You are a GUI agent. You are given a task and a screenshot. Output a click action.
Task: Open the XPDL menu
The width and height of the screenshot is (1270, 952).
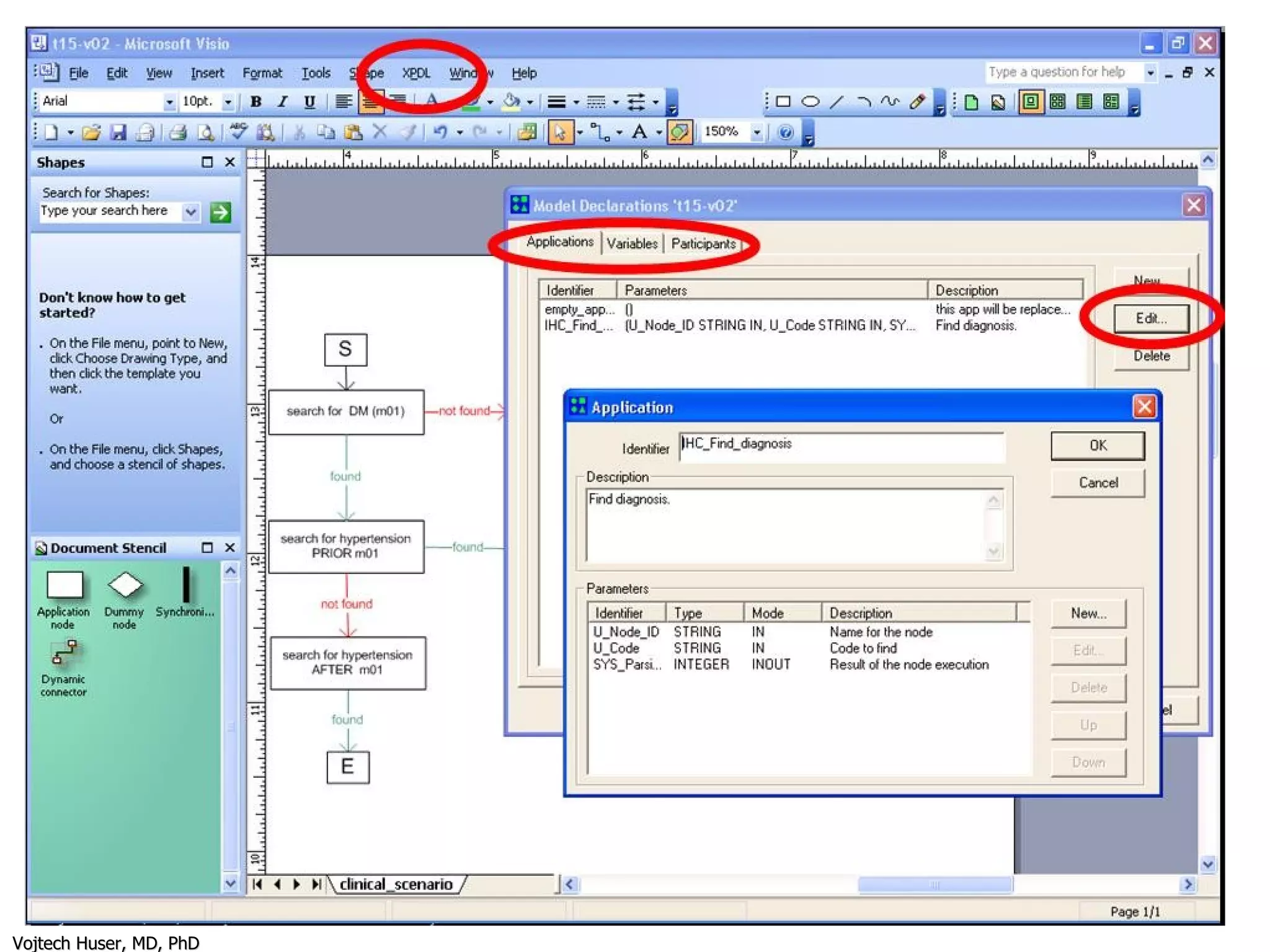point(415,73)
